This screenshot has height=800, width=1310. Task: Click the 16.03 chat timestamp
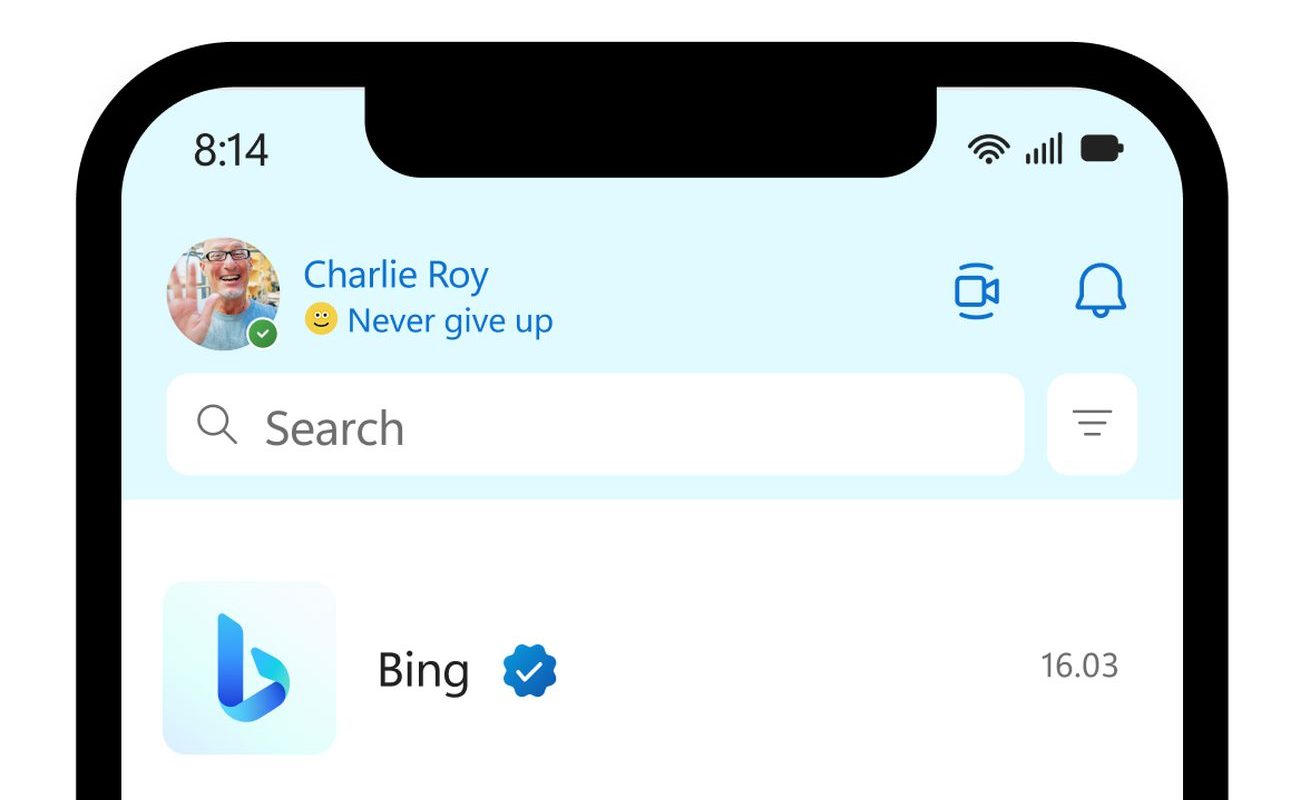1079,666
